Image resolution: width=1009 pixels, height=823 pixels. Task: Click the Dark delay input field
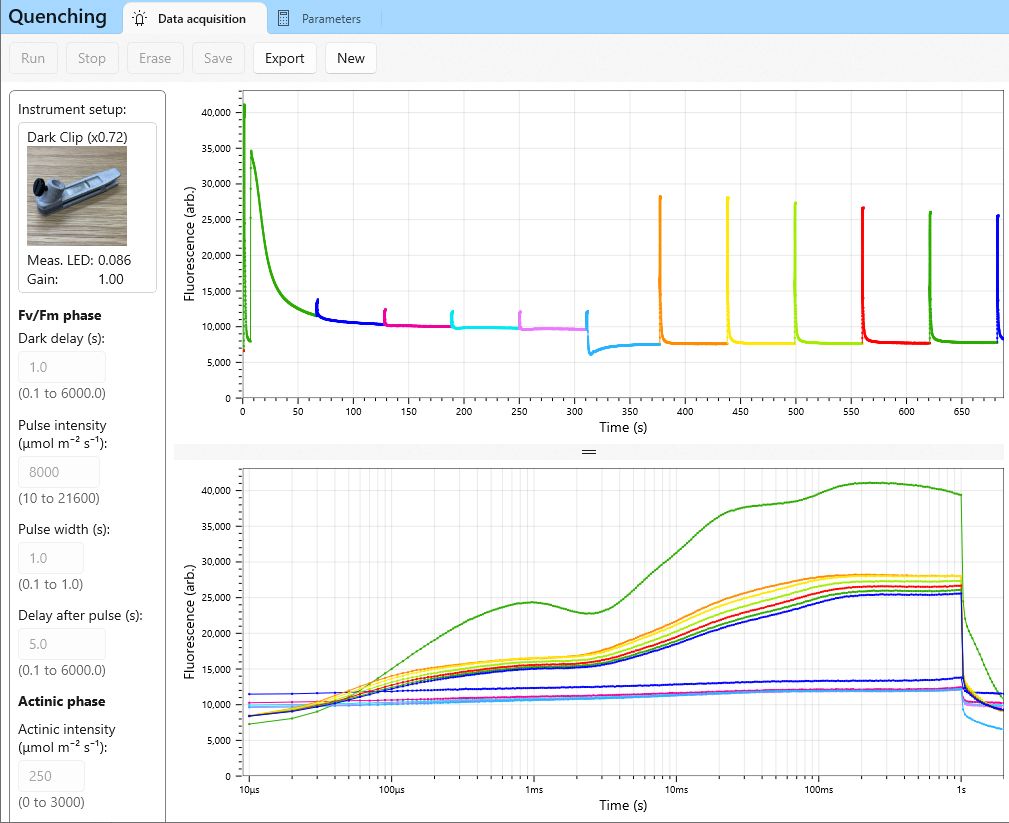click(61, 367)
